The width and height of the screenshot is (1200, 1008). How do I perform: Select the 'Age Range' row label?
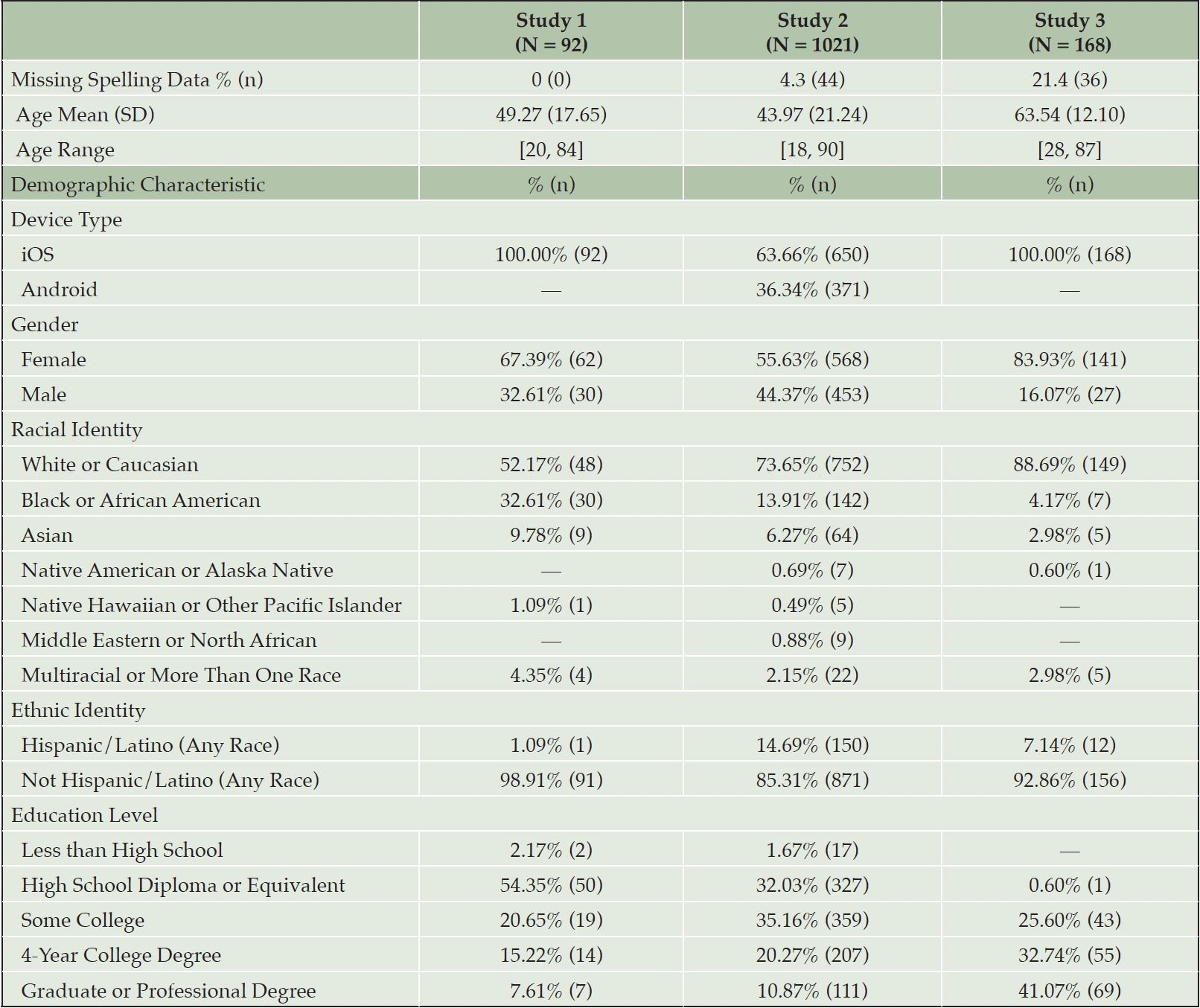point(65,150)
